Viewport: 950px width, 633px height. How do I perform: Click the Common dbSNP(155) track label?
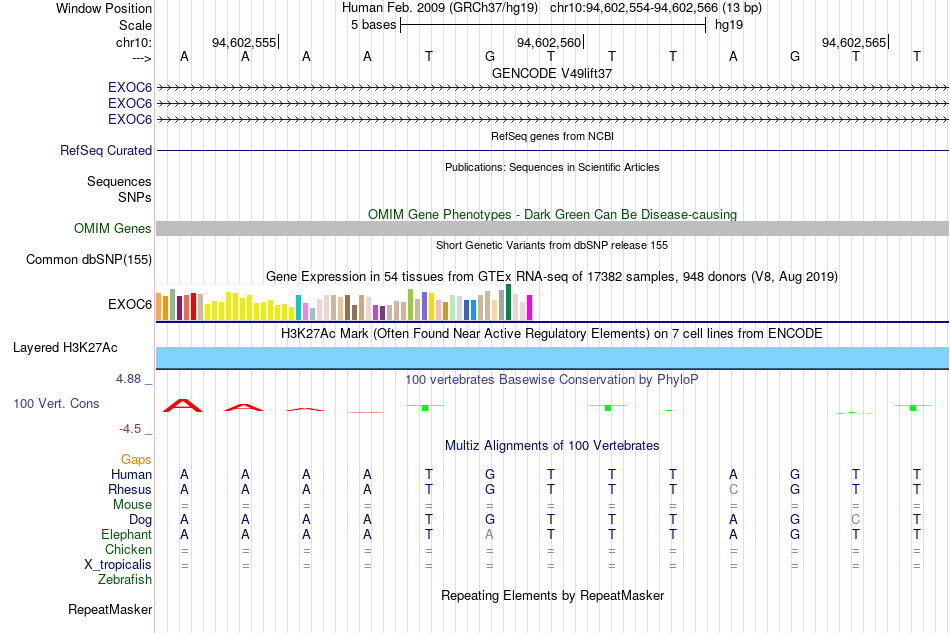click(89, 259)
